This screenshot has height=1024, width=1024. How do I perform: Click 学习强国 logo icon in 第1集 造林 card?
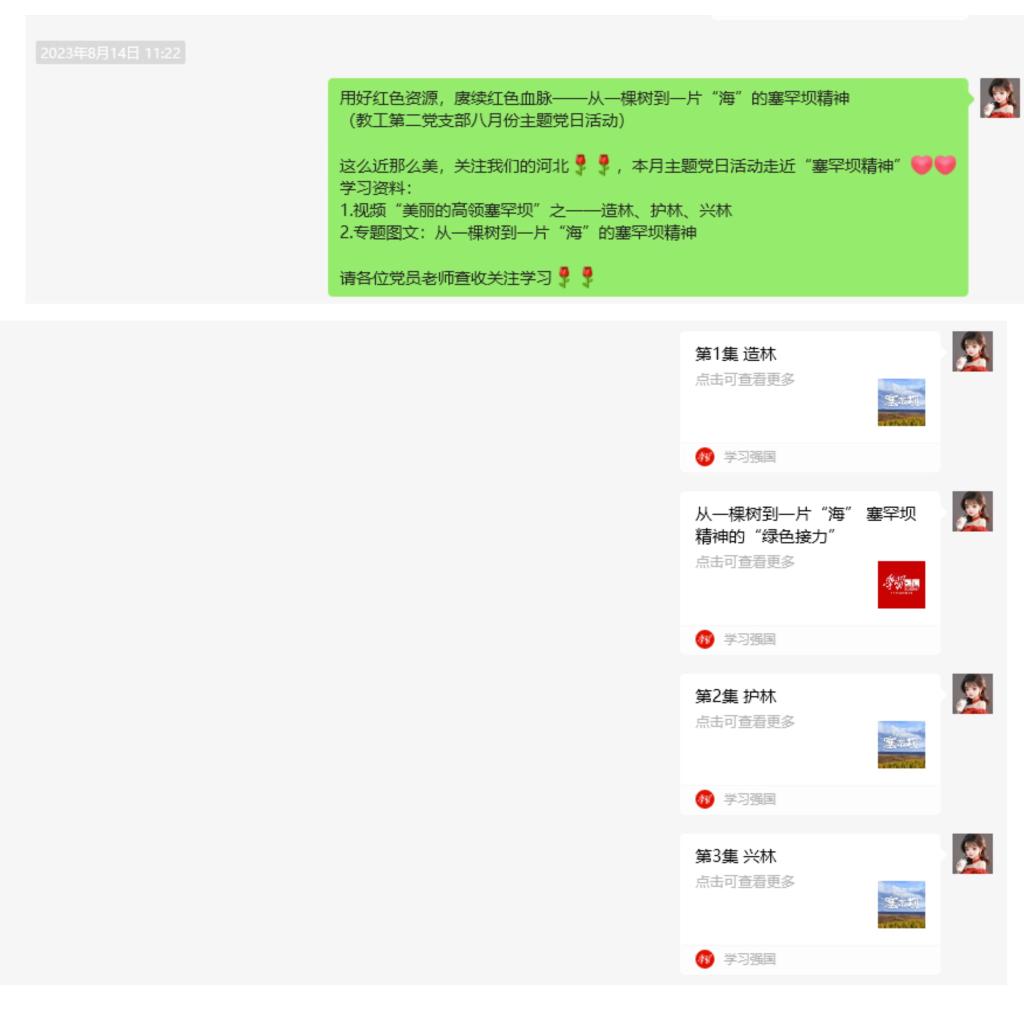coord(705,457)
